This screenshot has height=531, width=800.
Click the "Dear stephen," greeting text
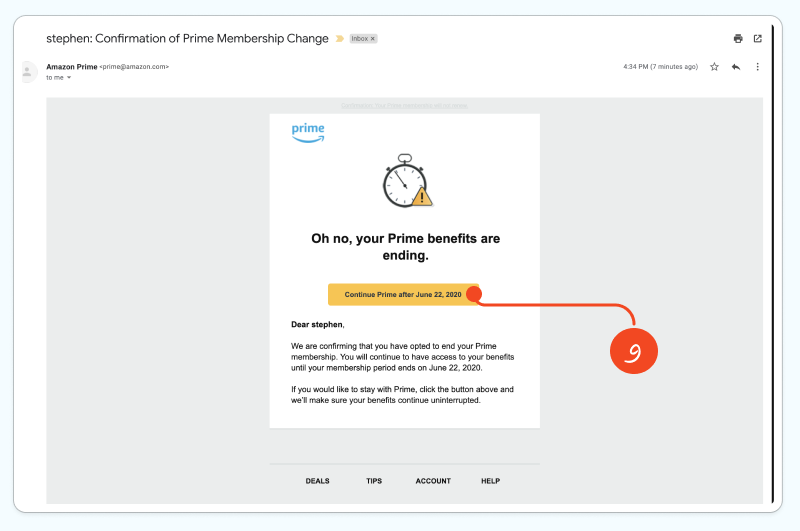coord(318,324)
